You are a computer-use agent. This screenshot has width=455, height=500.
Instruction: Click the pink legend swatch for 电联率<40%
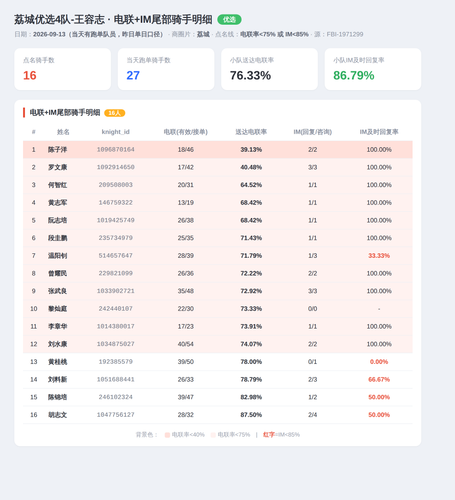[167, 435]
